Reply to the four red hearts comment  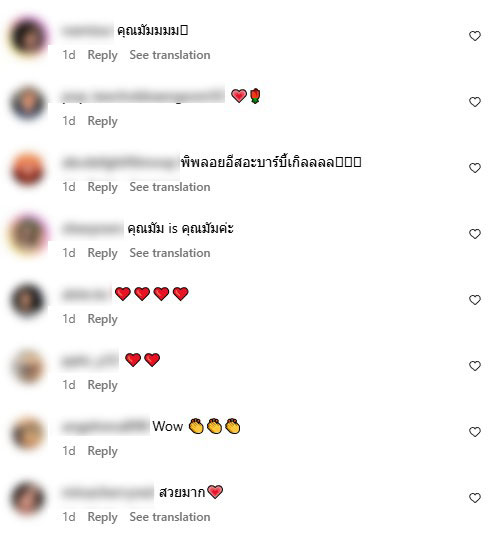click(x=103, y=319)
